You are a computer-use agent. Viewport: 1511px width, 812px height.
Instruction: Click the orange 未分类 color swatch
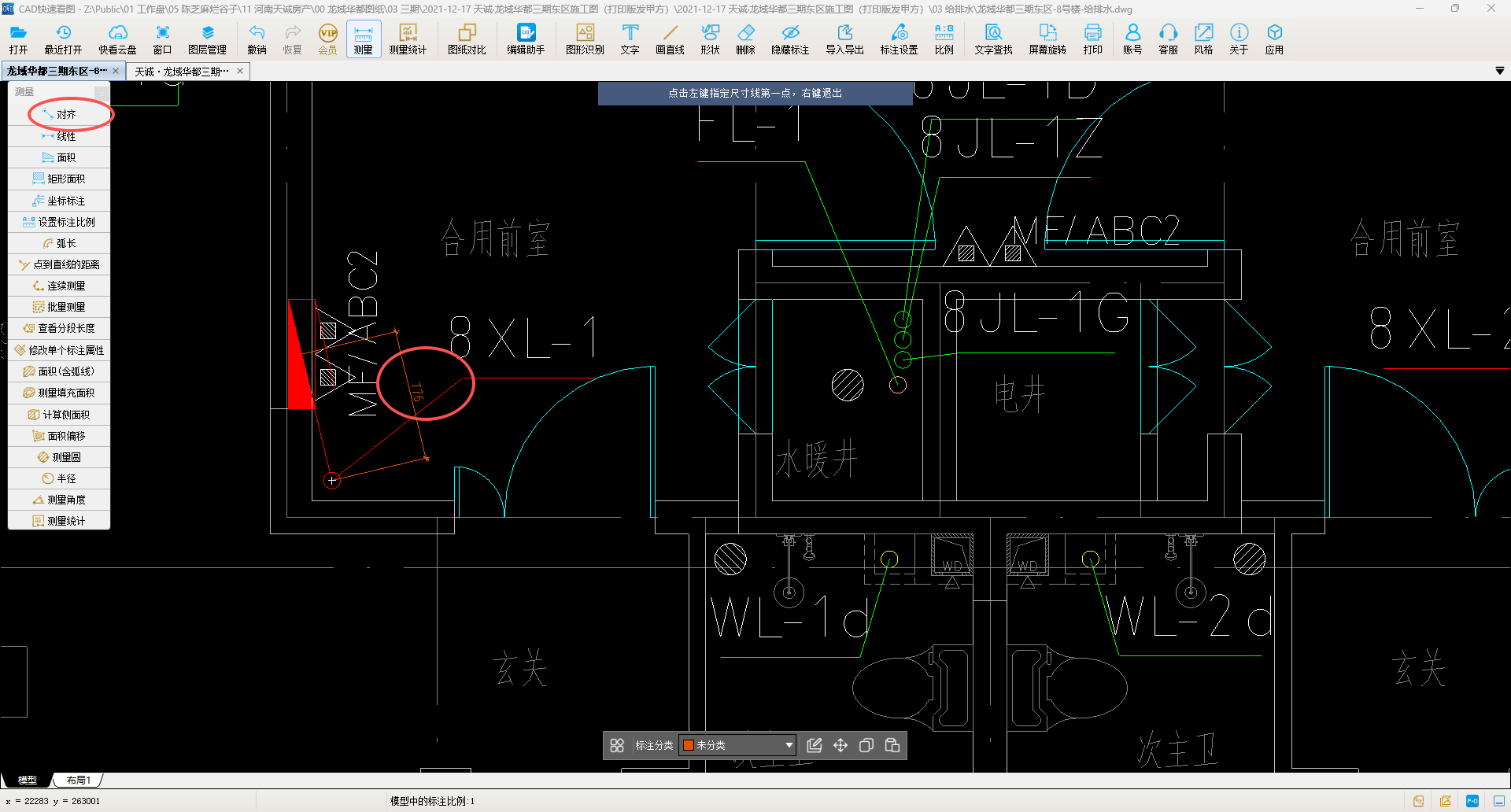click(x=689, y=745)
